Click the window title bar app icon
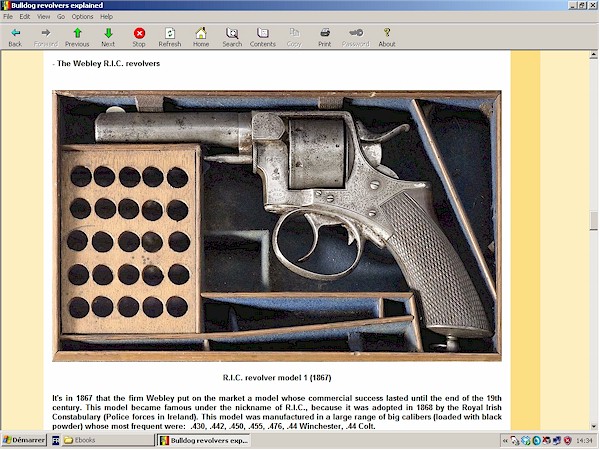600x450 pixels. coord(5,5)
